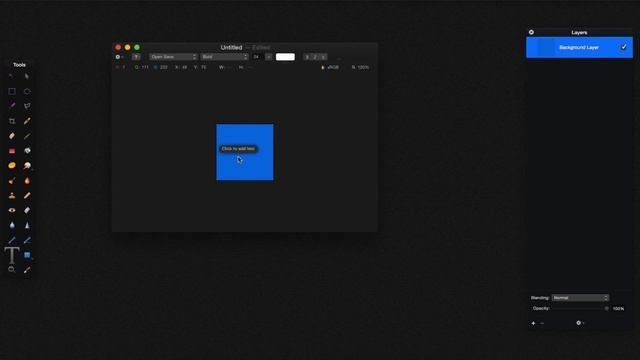The image size is (640, 360).
Task: Select the blue Shape tool
Action: 27,255
